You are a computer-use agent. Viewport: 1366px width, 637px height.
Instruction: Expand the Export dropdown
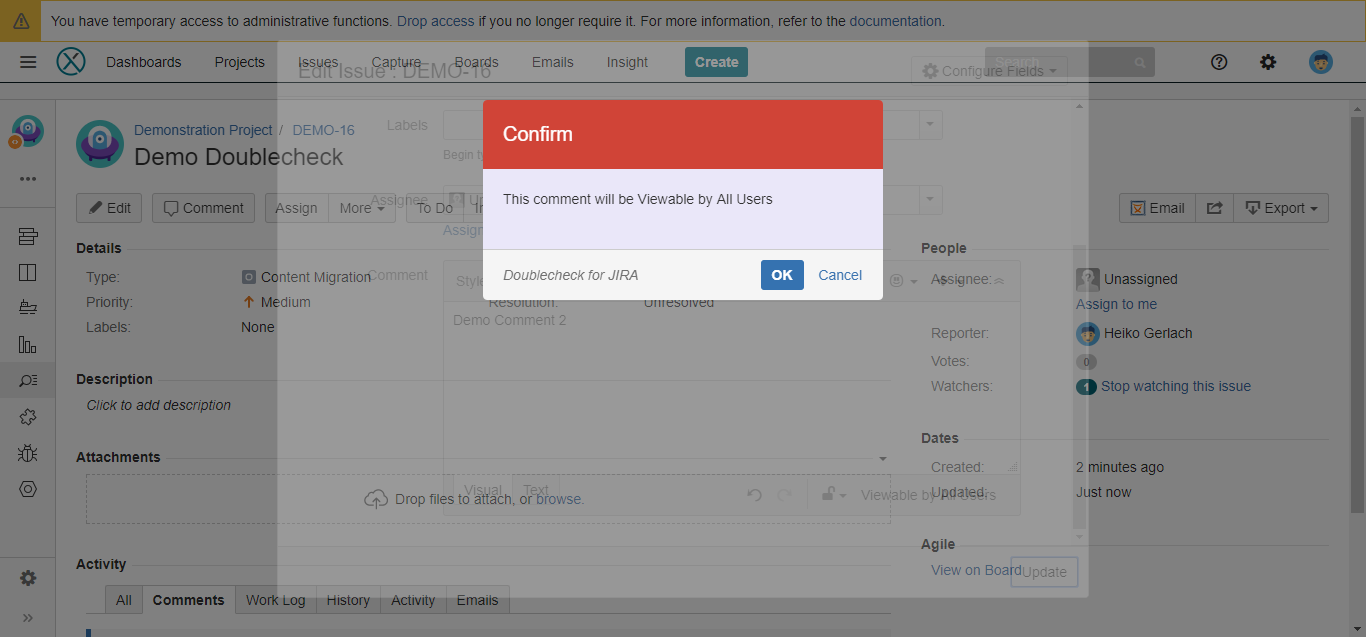(1282, 208)
